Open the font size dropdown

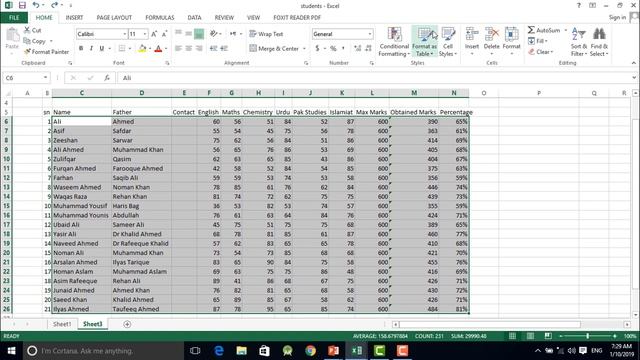coord(145,34)
